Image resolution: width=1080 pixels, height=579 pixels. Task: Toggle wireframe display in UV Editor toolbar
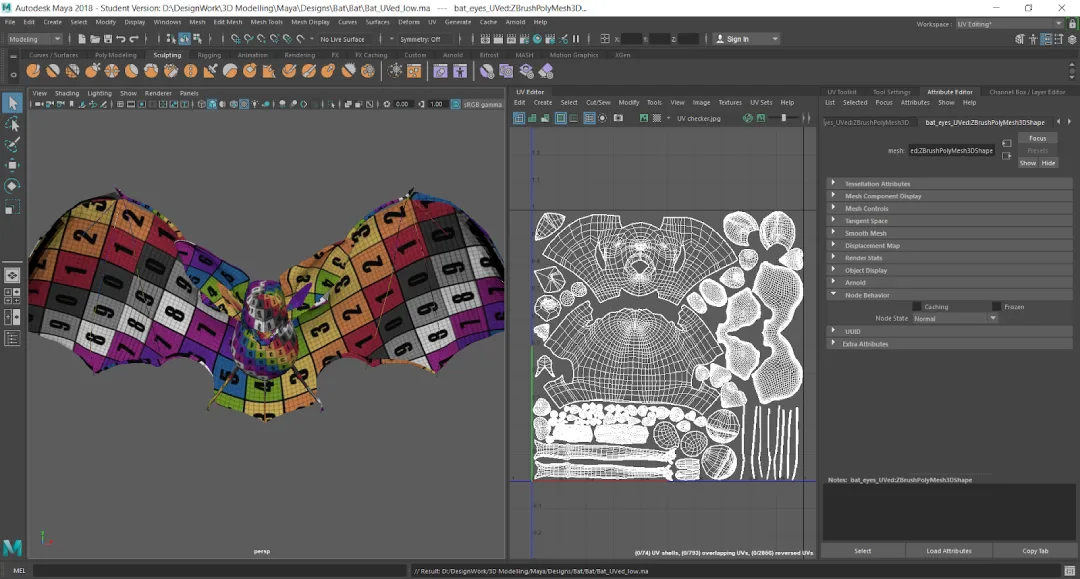pyautogui.click(x=519, y=118)
